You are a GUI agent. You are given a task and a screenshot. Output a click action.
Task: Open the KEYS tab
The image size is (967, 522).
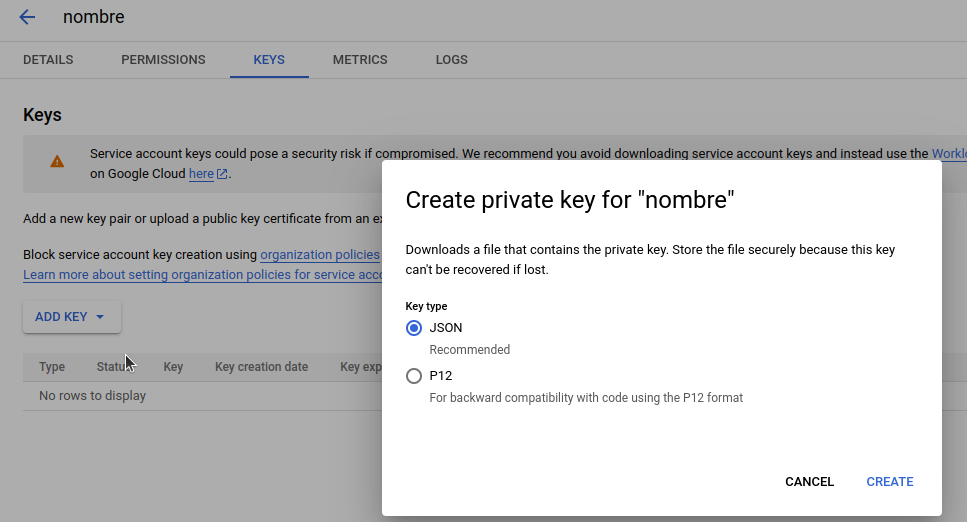269,60
